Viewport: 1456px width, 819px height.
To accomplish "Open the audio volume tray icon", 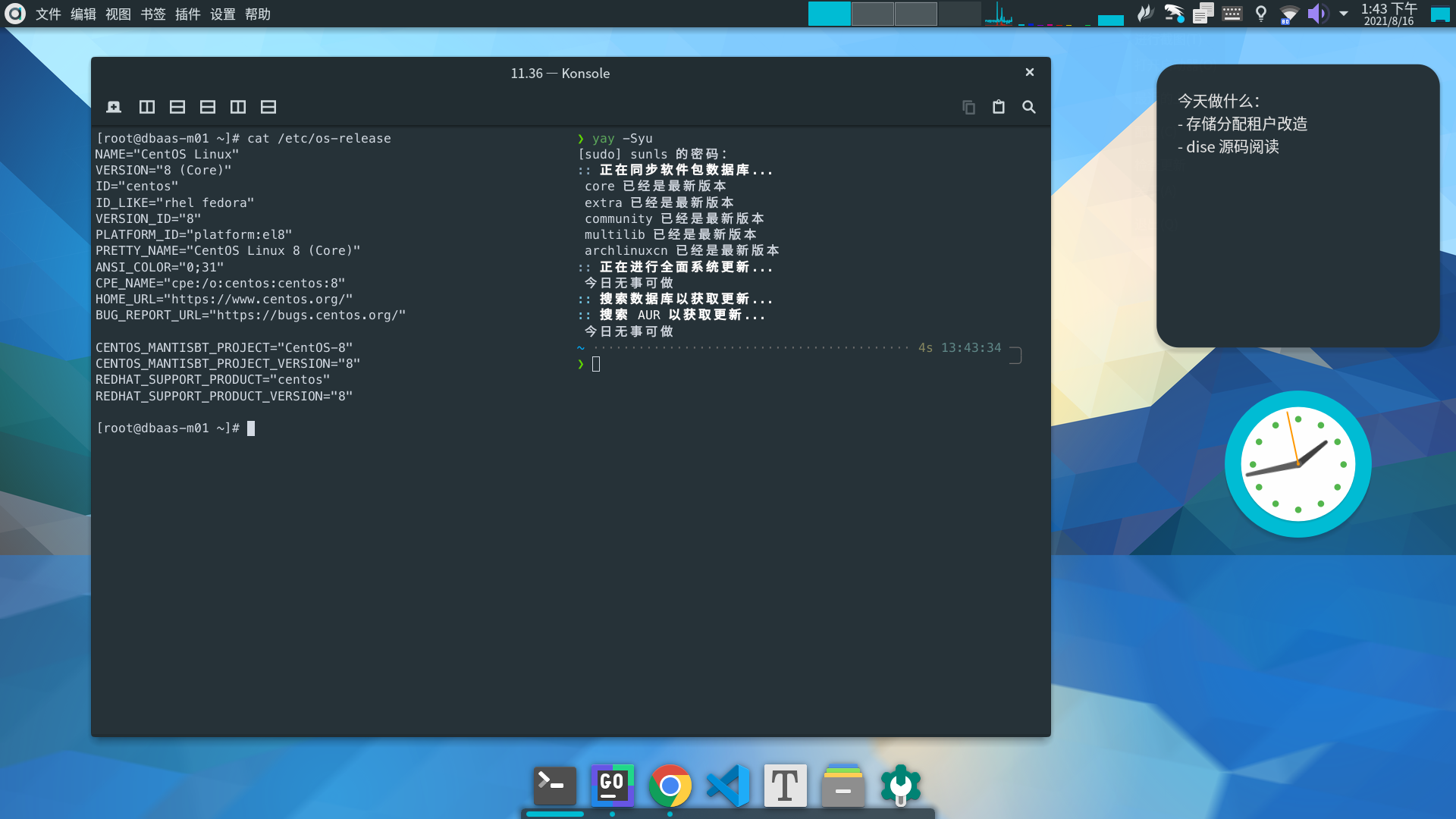I will click(1318, 14).
